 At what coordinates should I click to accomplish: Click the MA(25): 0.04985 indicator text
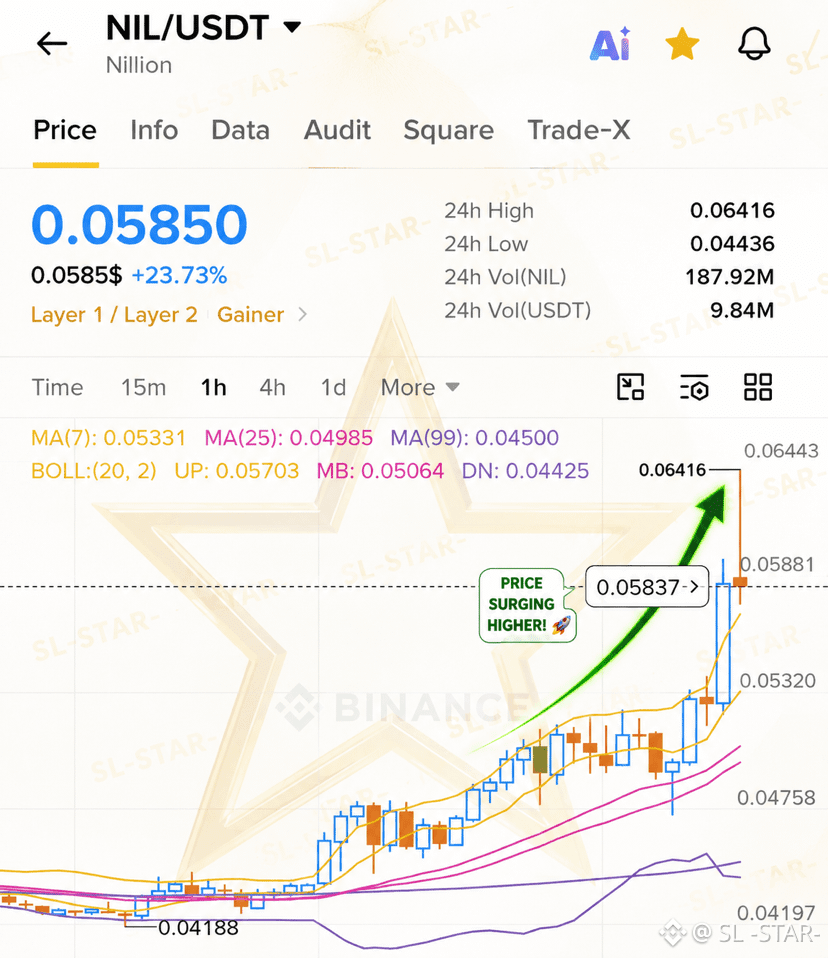(x=288, y=438)
